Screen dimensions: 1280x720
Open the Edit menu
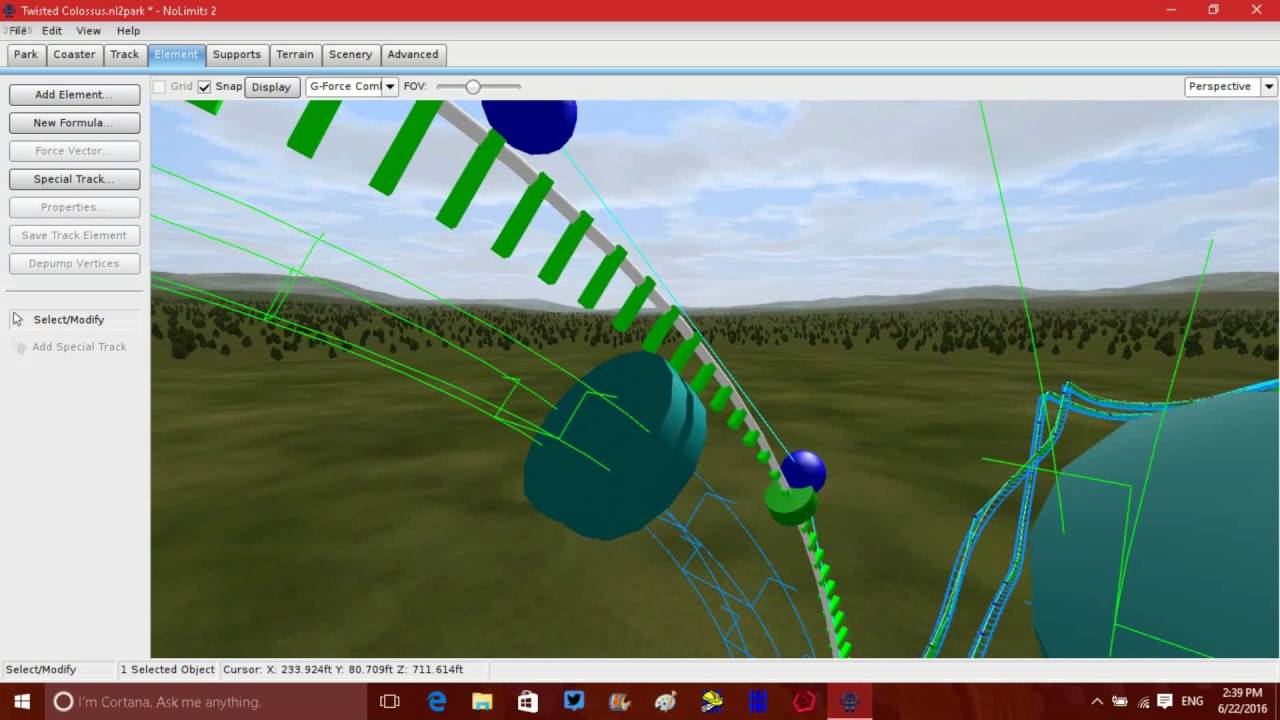coord(52,31)
